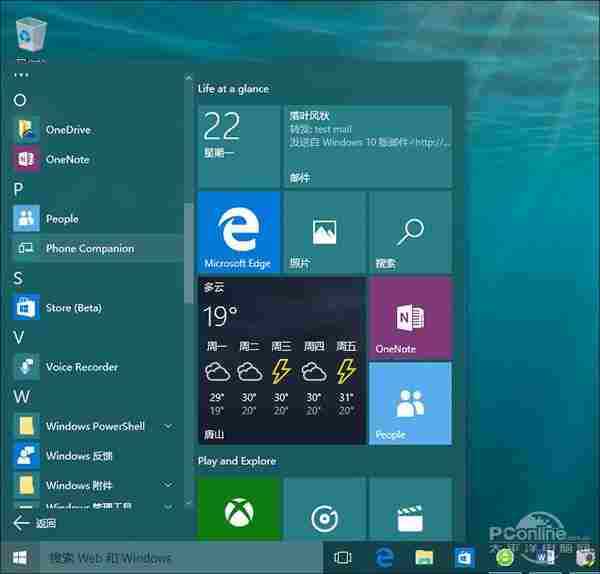Open OneNote in the app list
This screenshot has height=574, width=600.
[67, 159]
